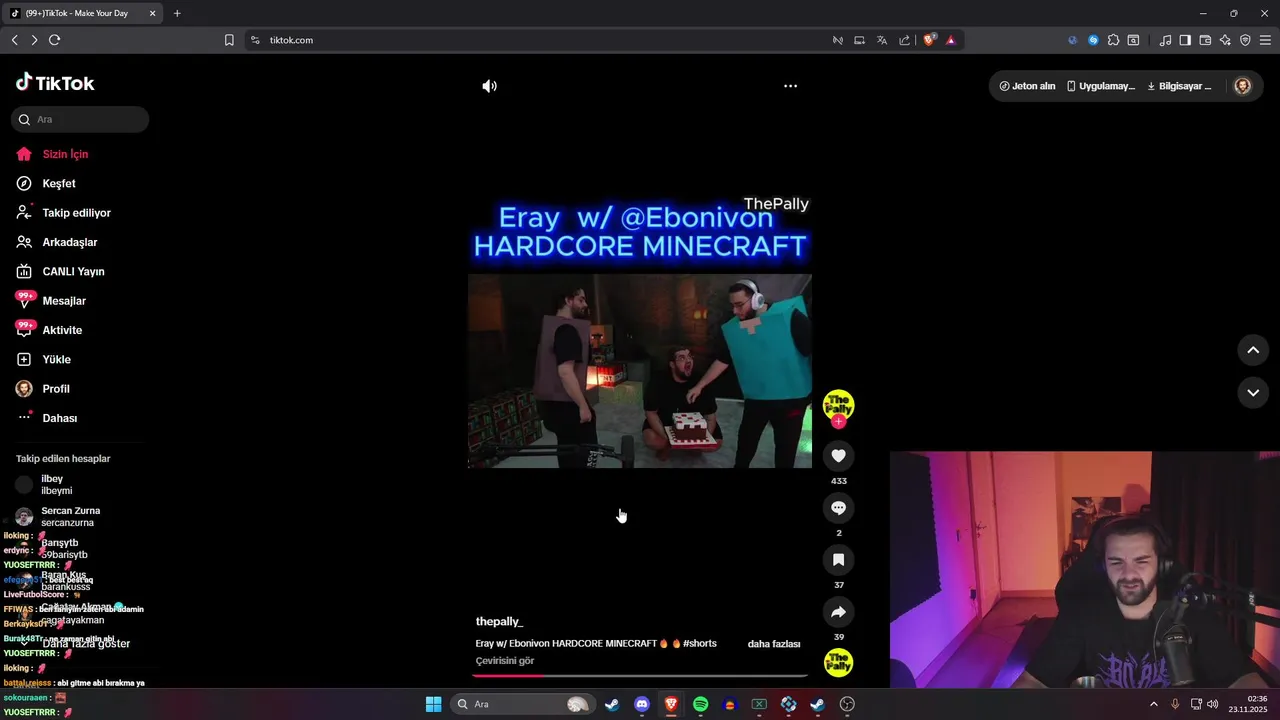This screenshot has width=1280, height=720.
Task: Open Brave Rewards triangle icon
Action: click(x=950, y=40)
